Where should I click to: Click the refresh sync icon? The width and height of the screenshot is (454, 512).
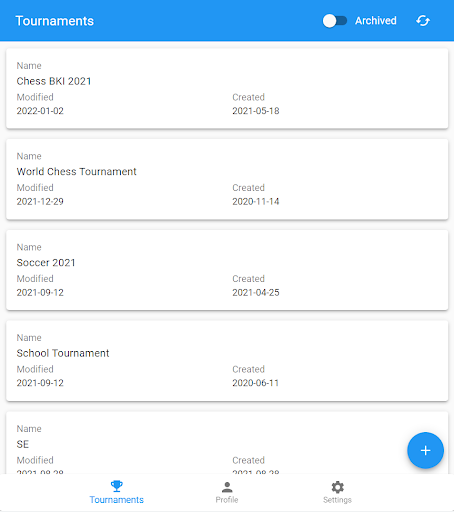(423, 21)
